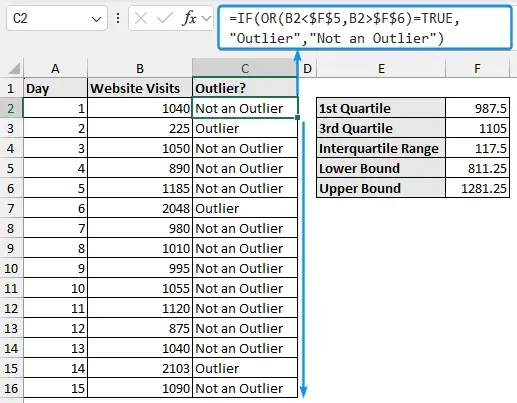Select column C header

pyautogui.click(x=245, y=68)
